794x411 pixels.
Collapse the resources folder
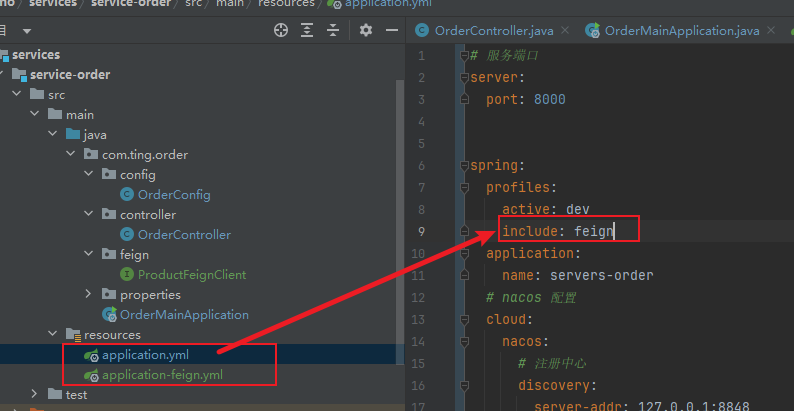coord(53,334)
